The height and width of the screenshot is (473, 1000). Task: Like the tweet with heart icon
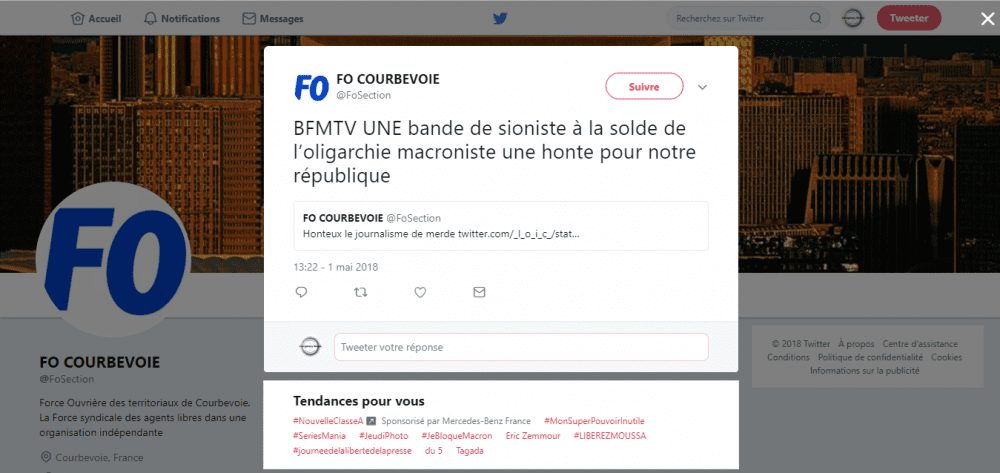pyautogui.click(x=420, y=292)
